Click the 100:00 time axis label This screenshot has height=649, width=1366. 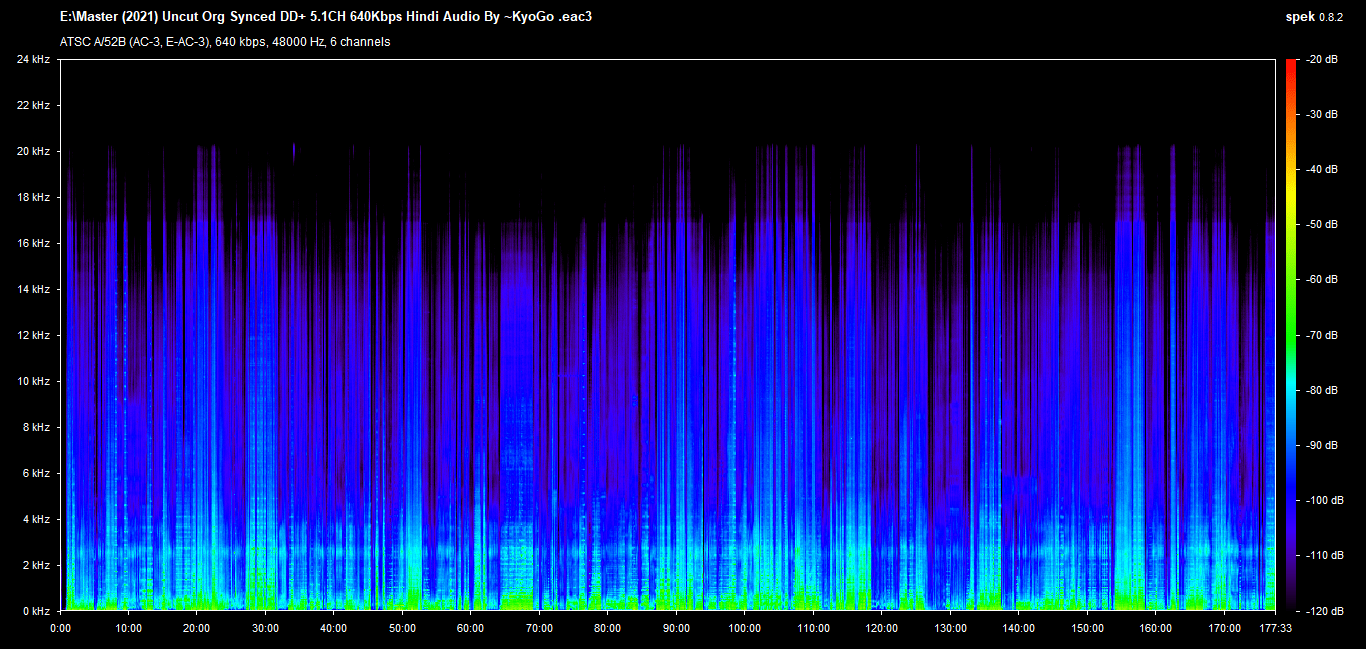745,629
